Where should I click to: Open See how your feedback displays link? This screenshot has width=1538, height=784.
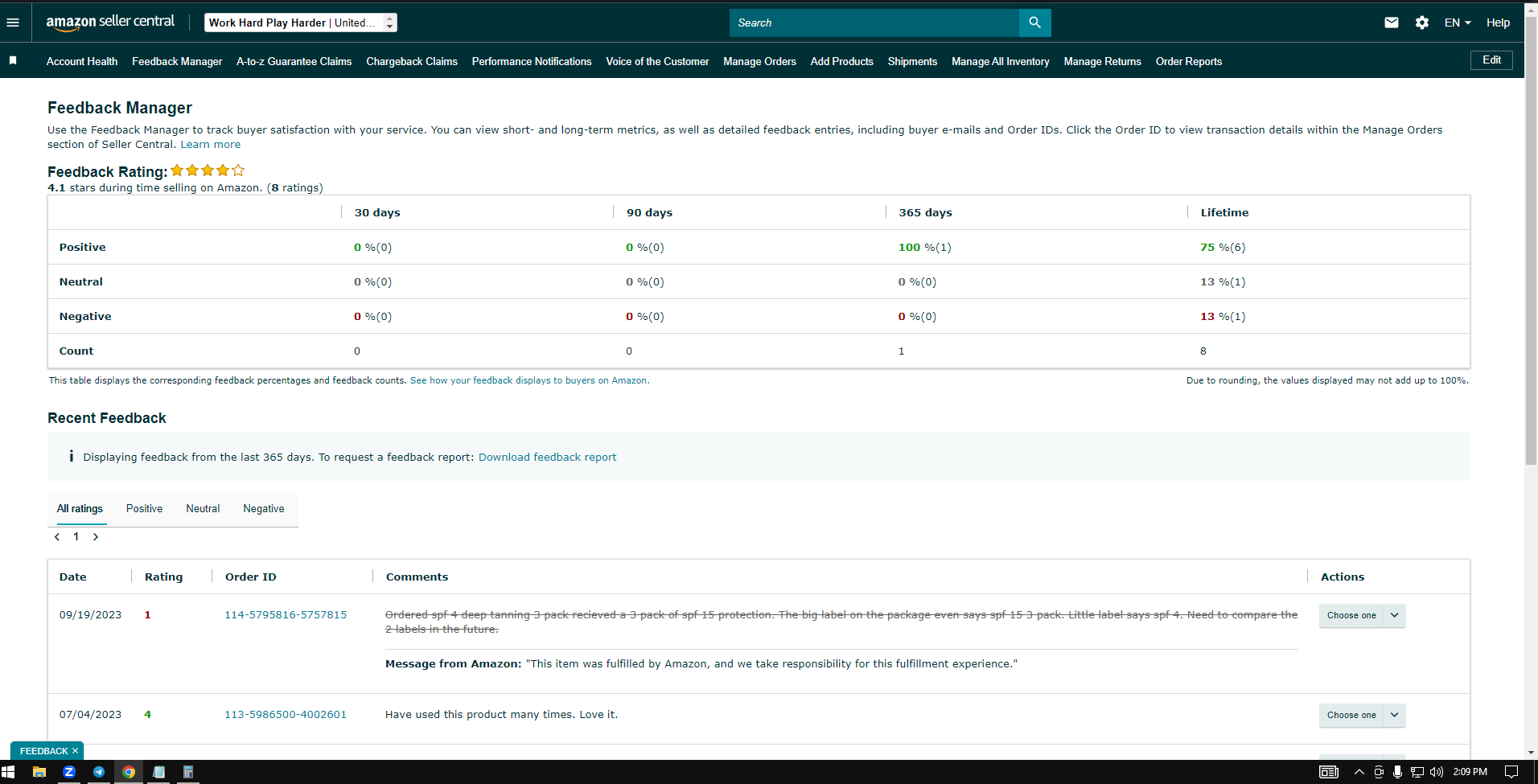[529, 380]
